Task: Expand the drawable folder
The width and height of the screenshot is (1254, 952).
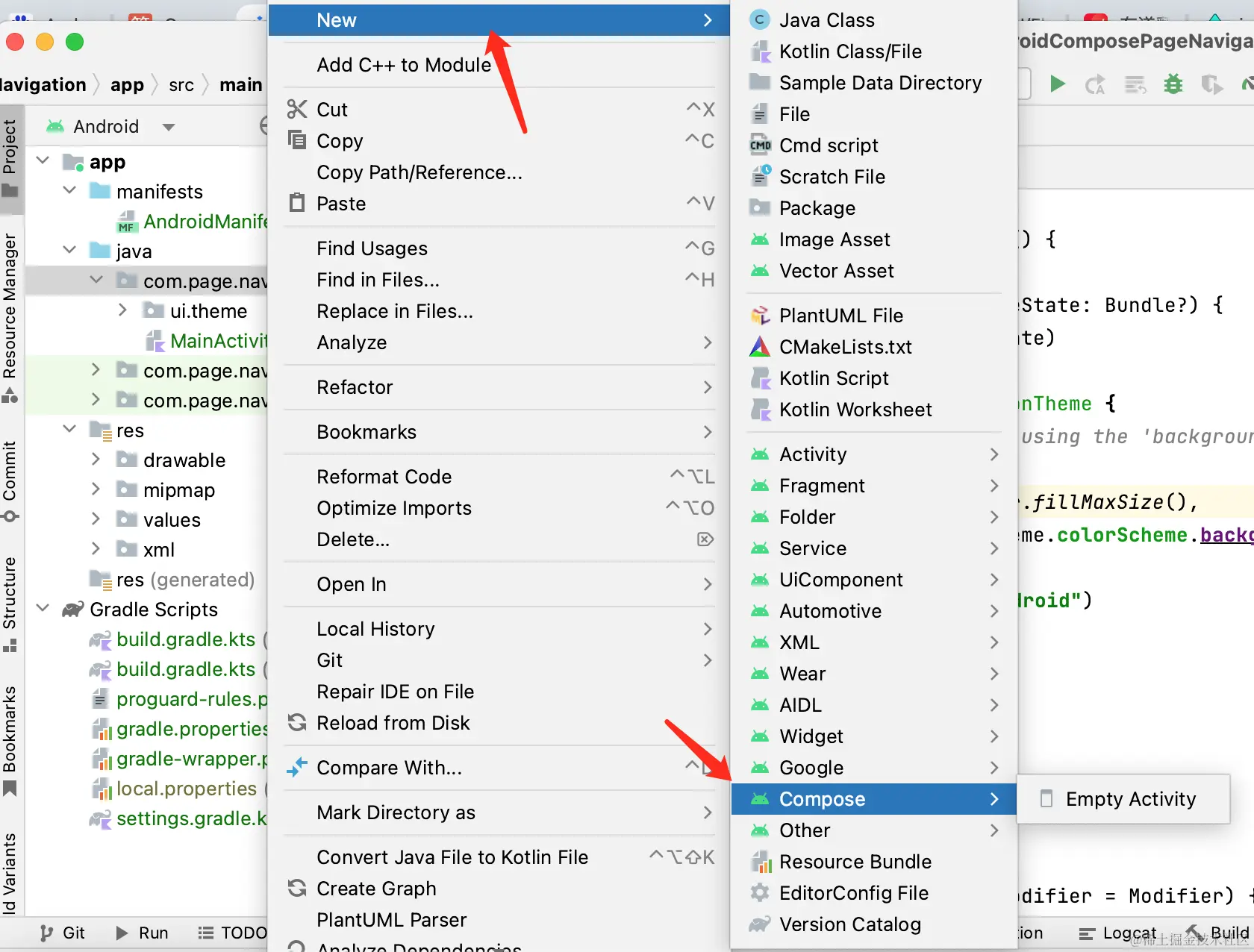Action: coord(96,459)
